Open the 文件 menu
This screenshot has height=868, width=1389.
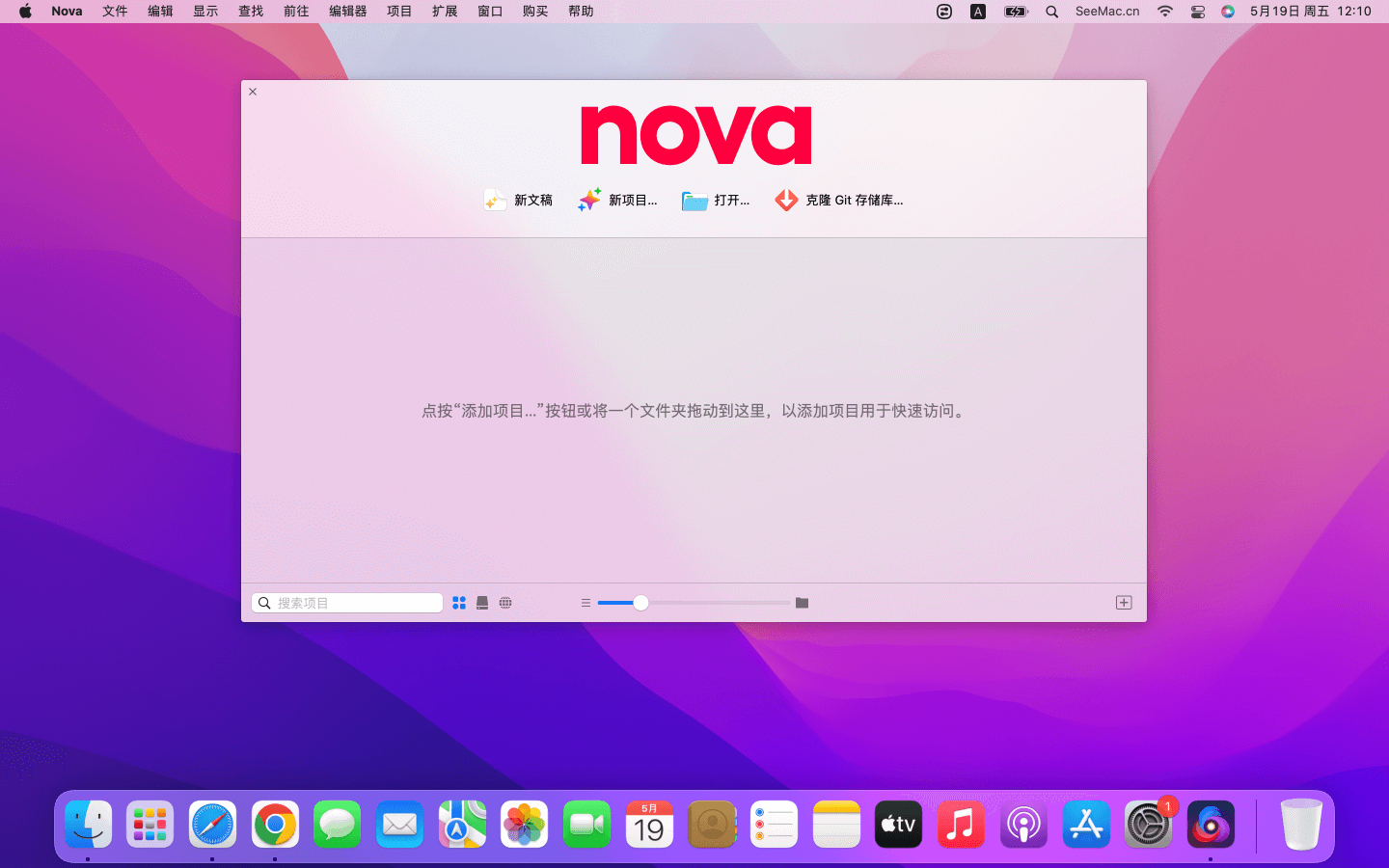click(x=115, y=12)
